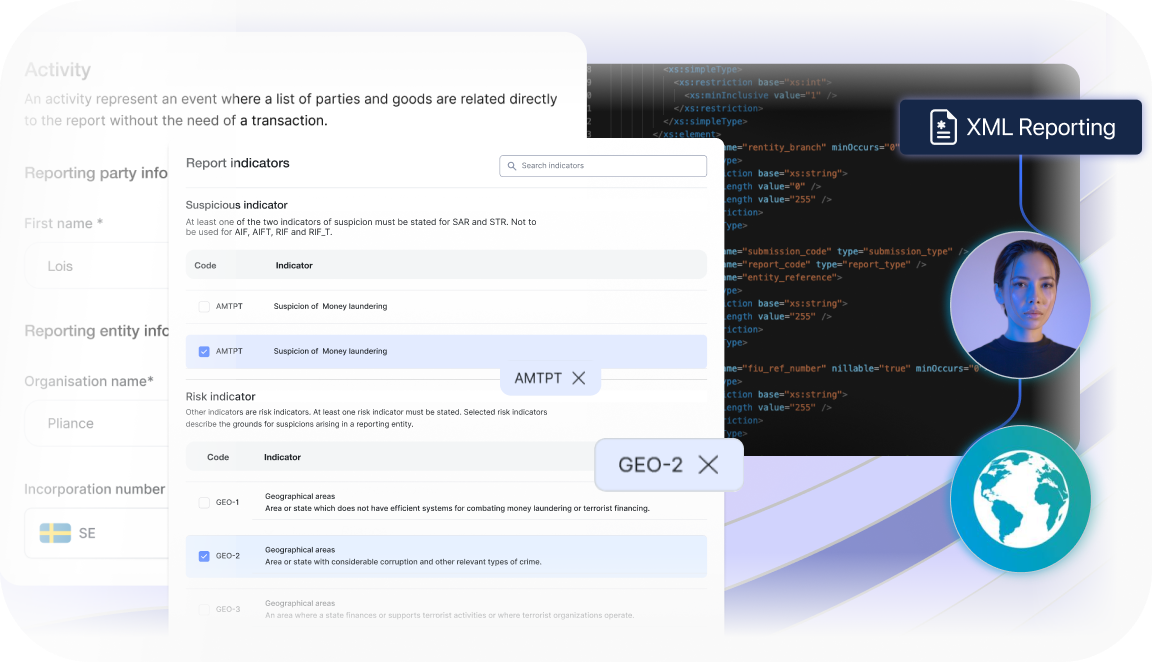The height and width of the screenshot is (662, 1152).
Task: Click the Swedish flag icon
Action: click(55, 533)
